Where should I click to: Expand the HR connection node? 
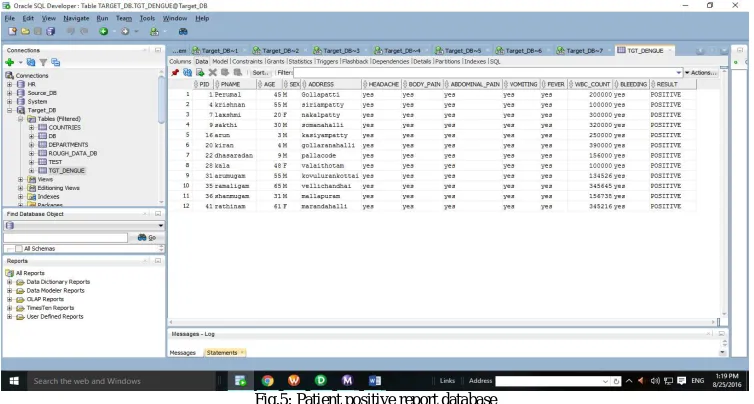(10, 84)
